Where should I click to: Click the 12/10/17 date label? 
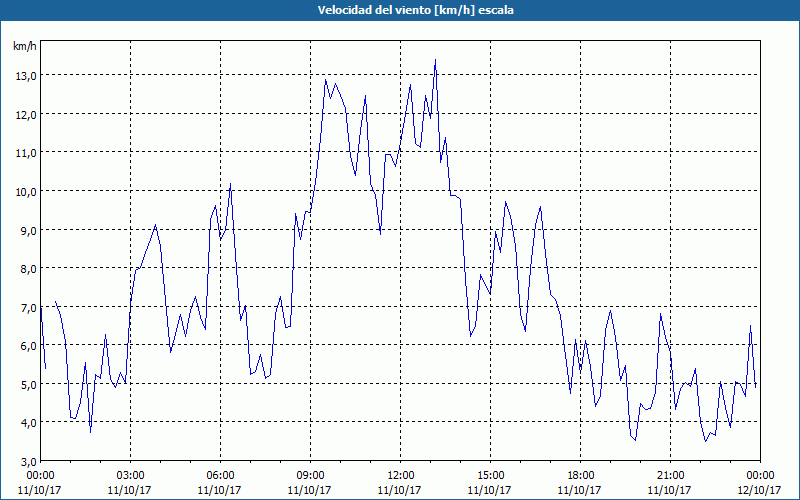pos(759,490)
